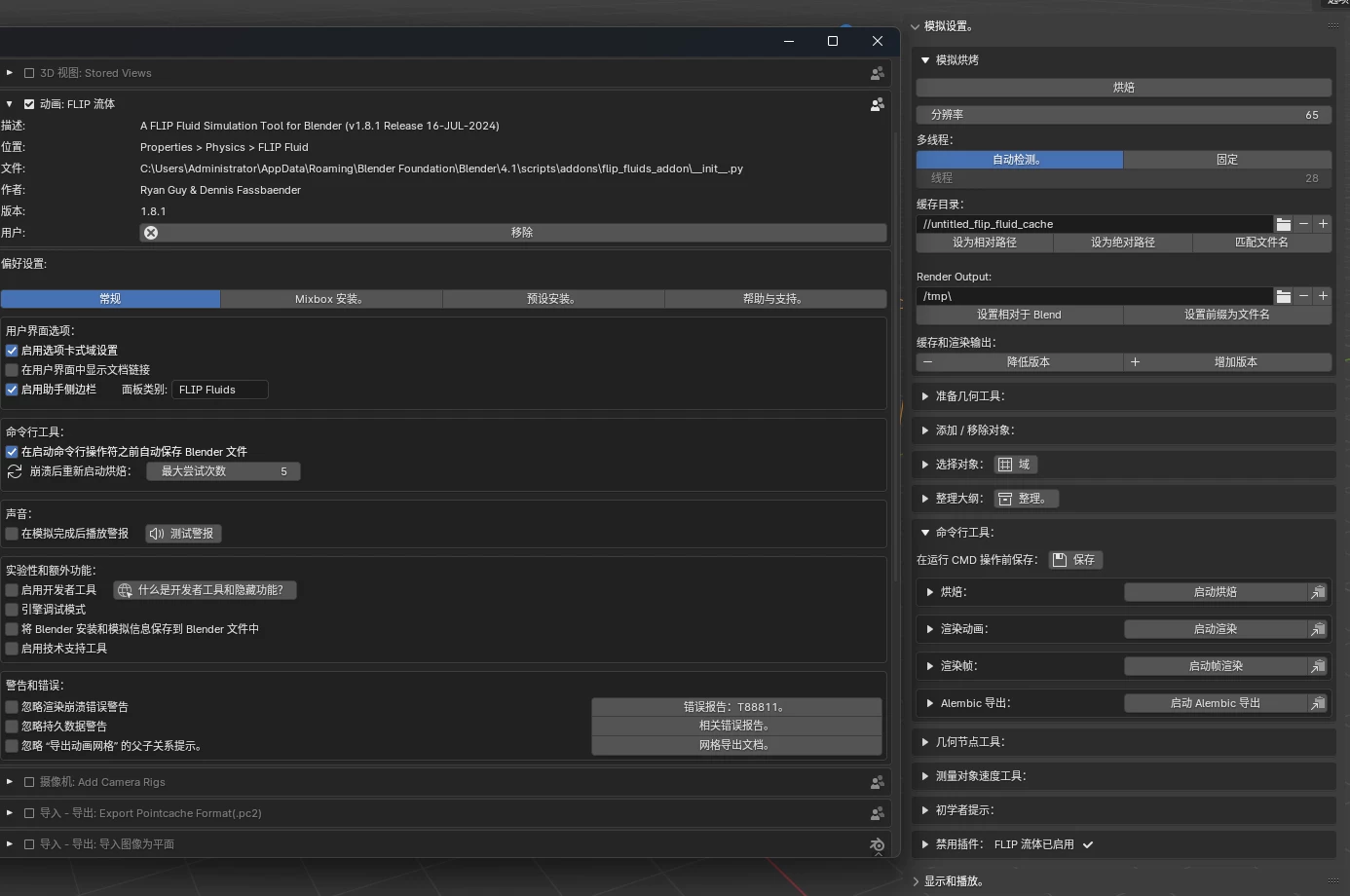Image resolution: width=1350 pixels, height=896 pixels.
Task: Open 错误报告: T88811 link button
Action: [x=736, y=707]
